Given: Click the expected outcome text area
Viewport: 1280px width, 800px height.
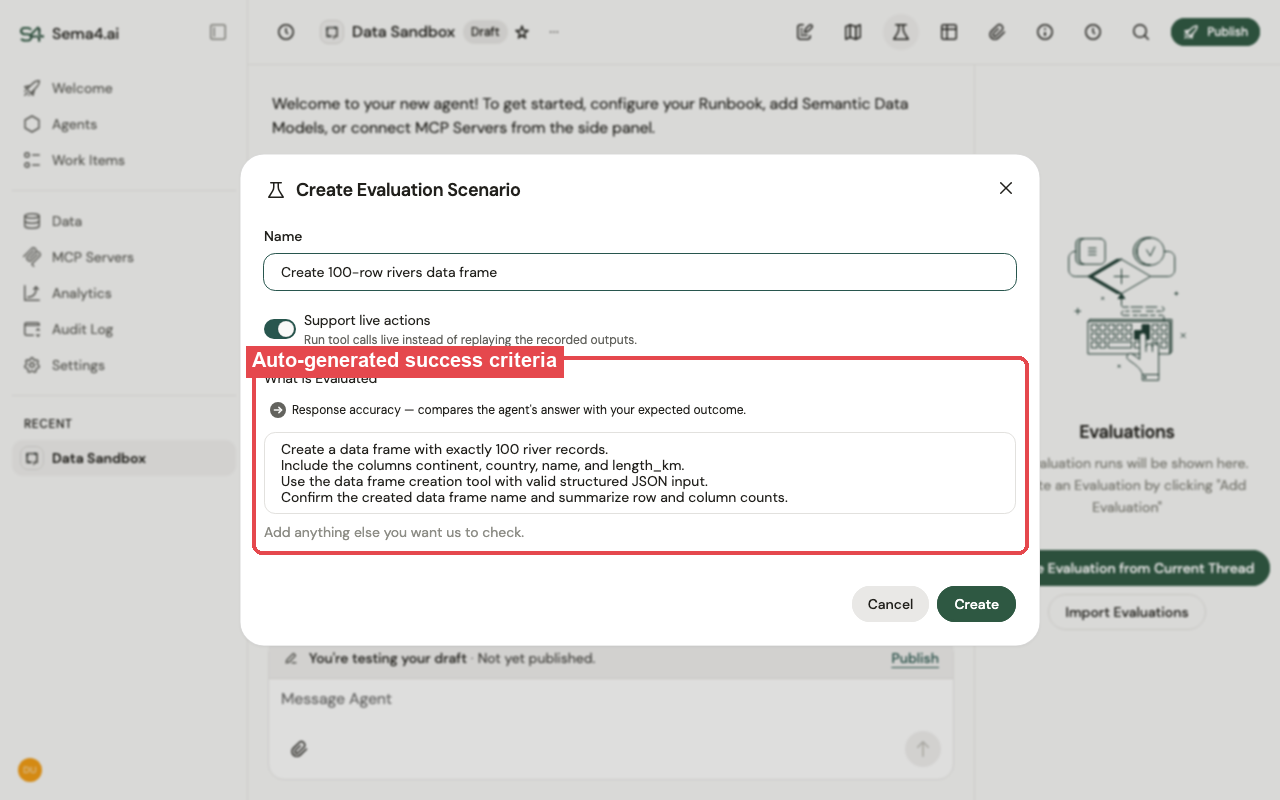Looking at the screenshot, I should click(x=640, y=473).
